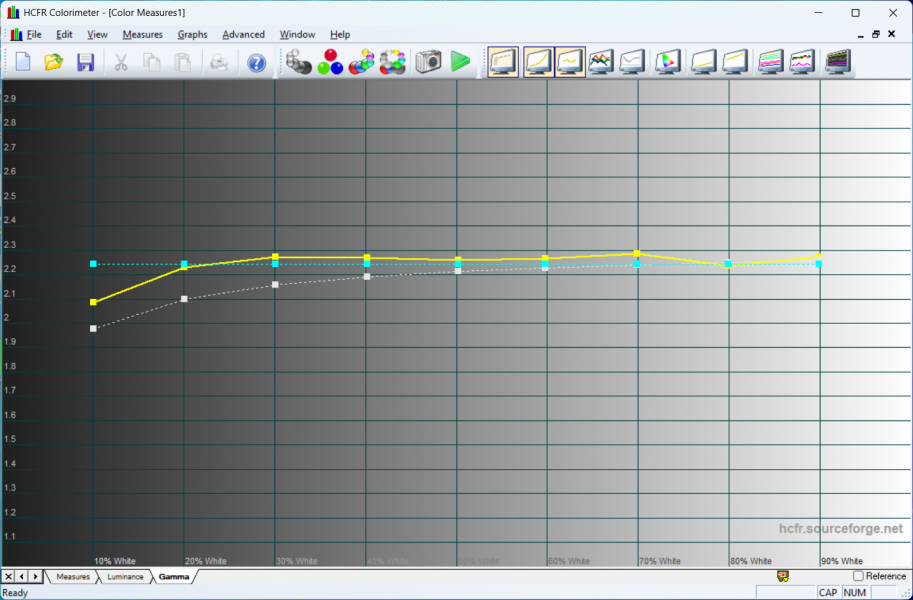The height and width of the screenshot is (600, 913).
Task: Switch to the Luminance tab
Action: (125, 577)
